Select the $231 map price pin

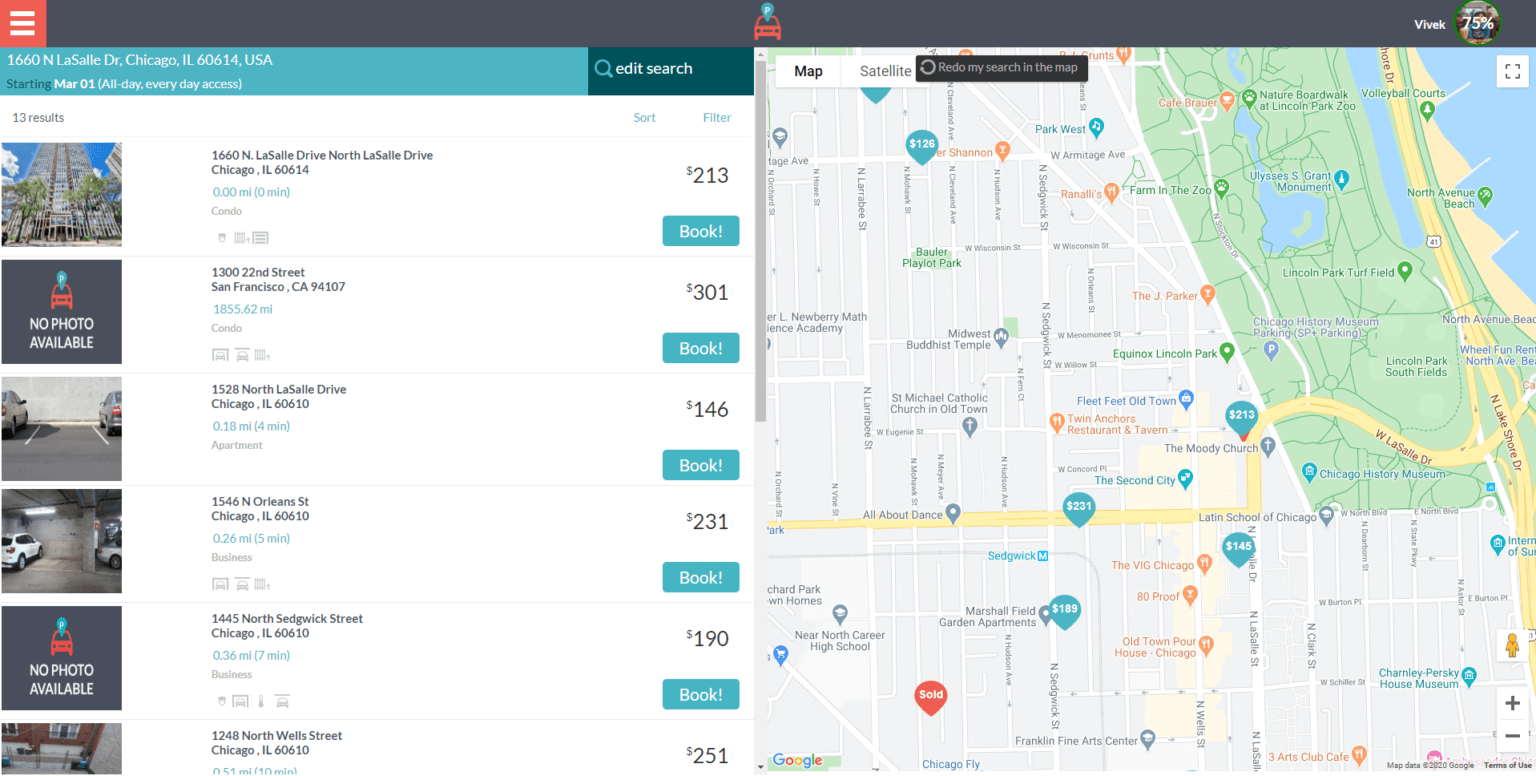(1078, 509)
